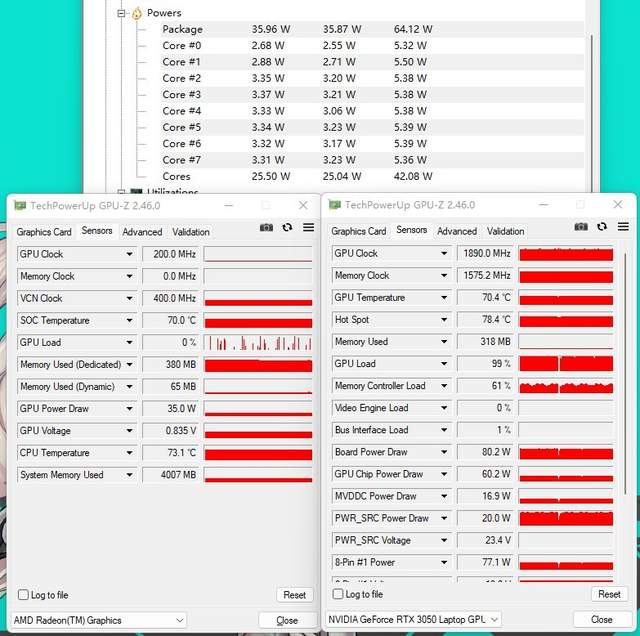
Task: Click Close in the AMD GPU-Z window
Action: [287, 620]
